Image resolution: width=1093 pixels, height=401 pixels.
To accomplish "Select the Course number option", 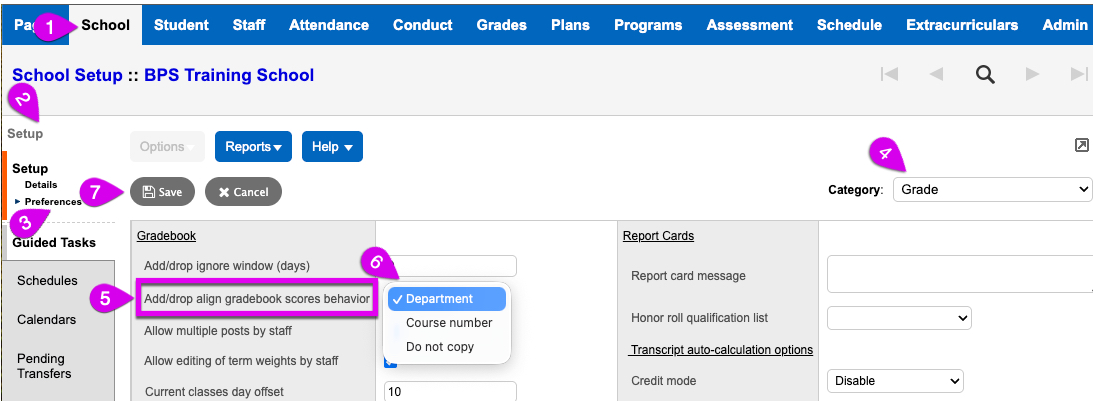I will tap(448, 323).
